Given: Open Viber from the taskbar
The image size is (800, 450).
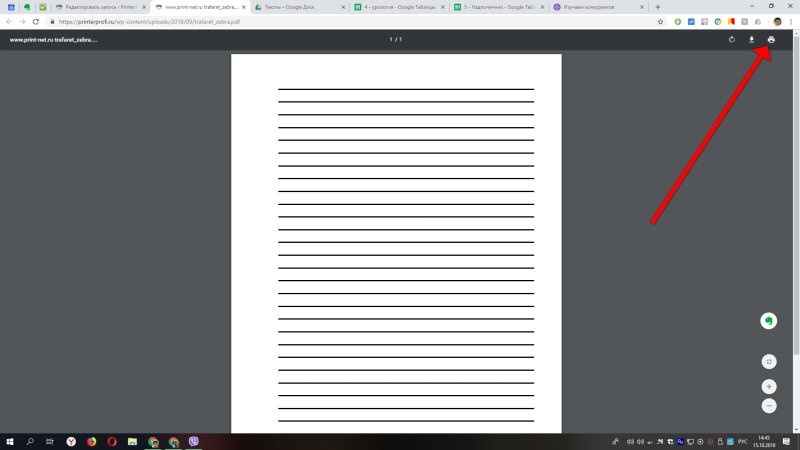Looking at the screenshot, I should (194, 441).
